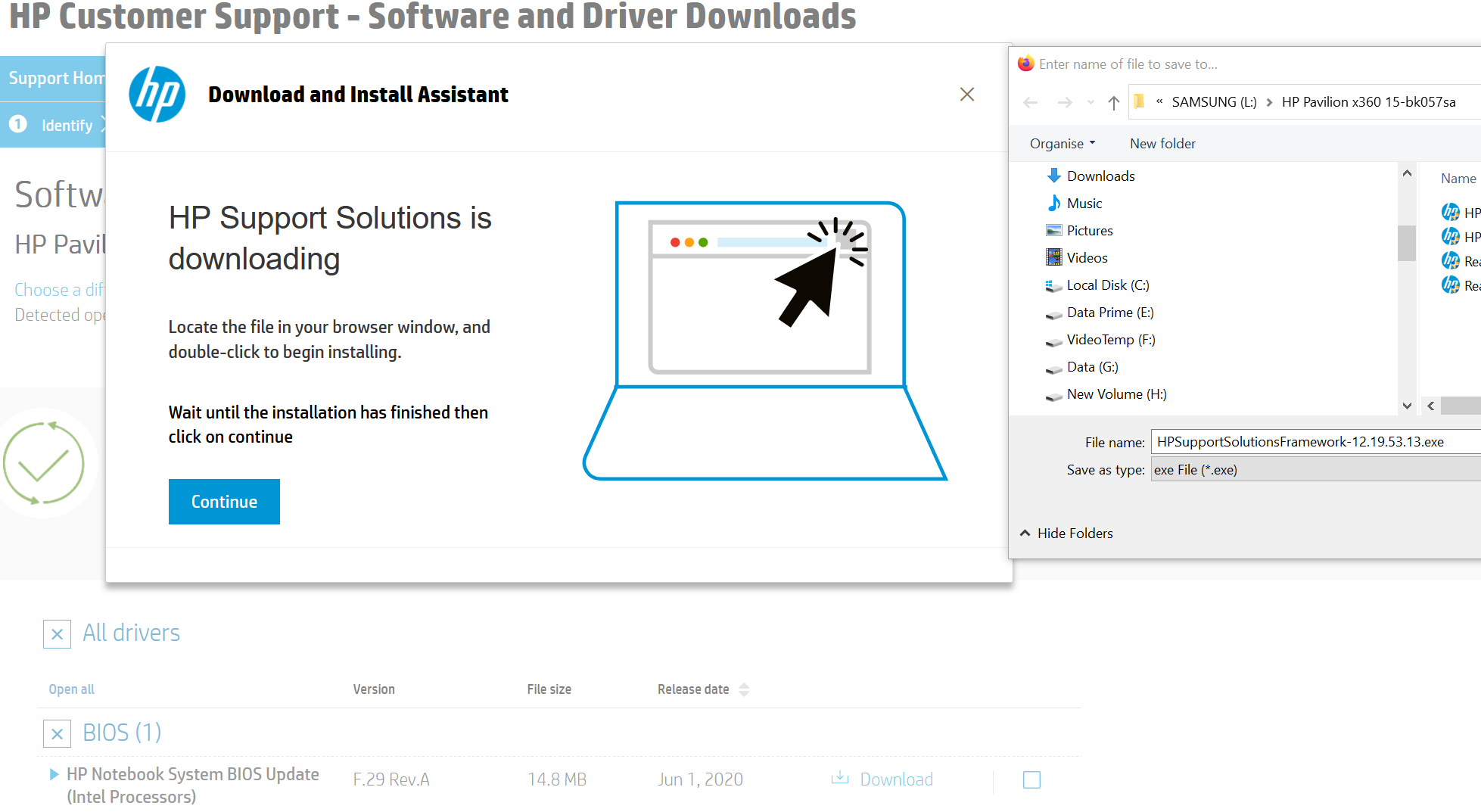Viewport: 1481px width, 812px height.
Task: Open the Downloads folder in the tree
Action: click(x=1100, y=176)
